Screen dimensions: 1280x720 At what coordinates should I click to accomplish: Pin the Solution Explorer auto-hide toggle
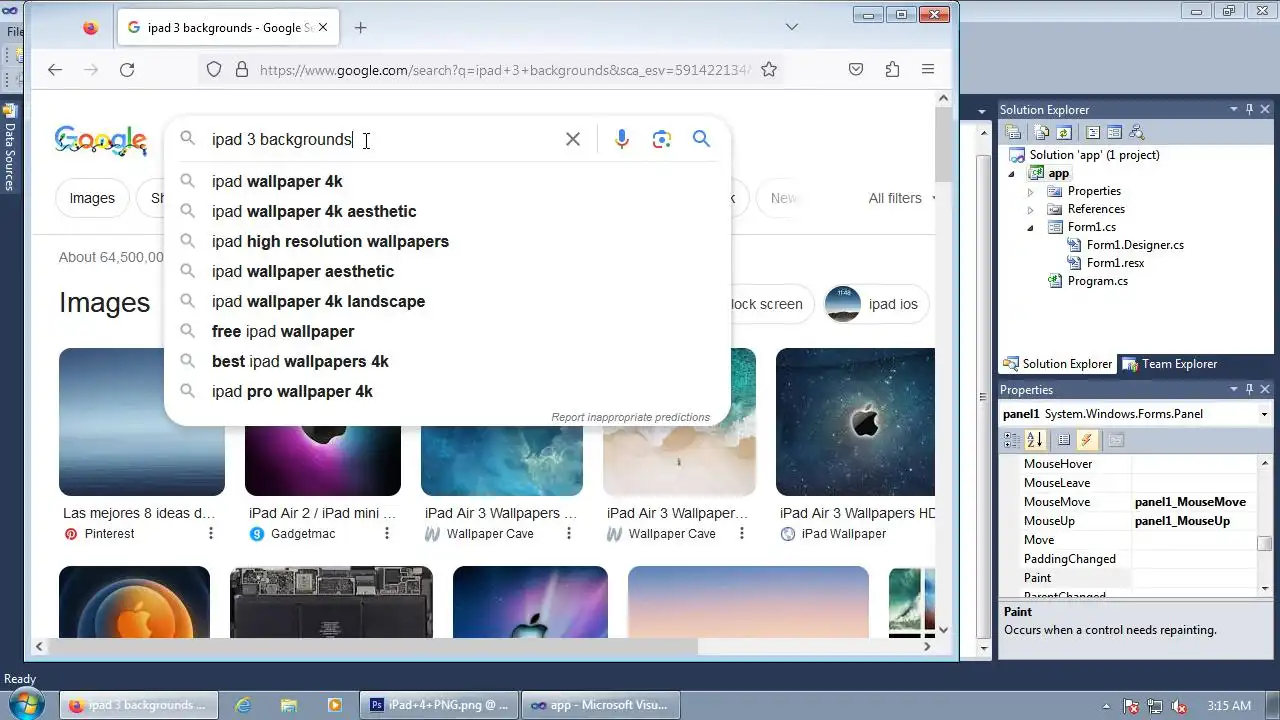tap(1250, 109)
